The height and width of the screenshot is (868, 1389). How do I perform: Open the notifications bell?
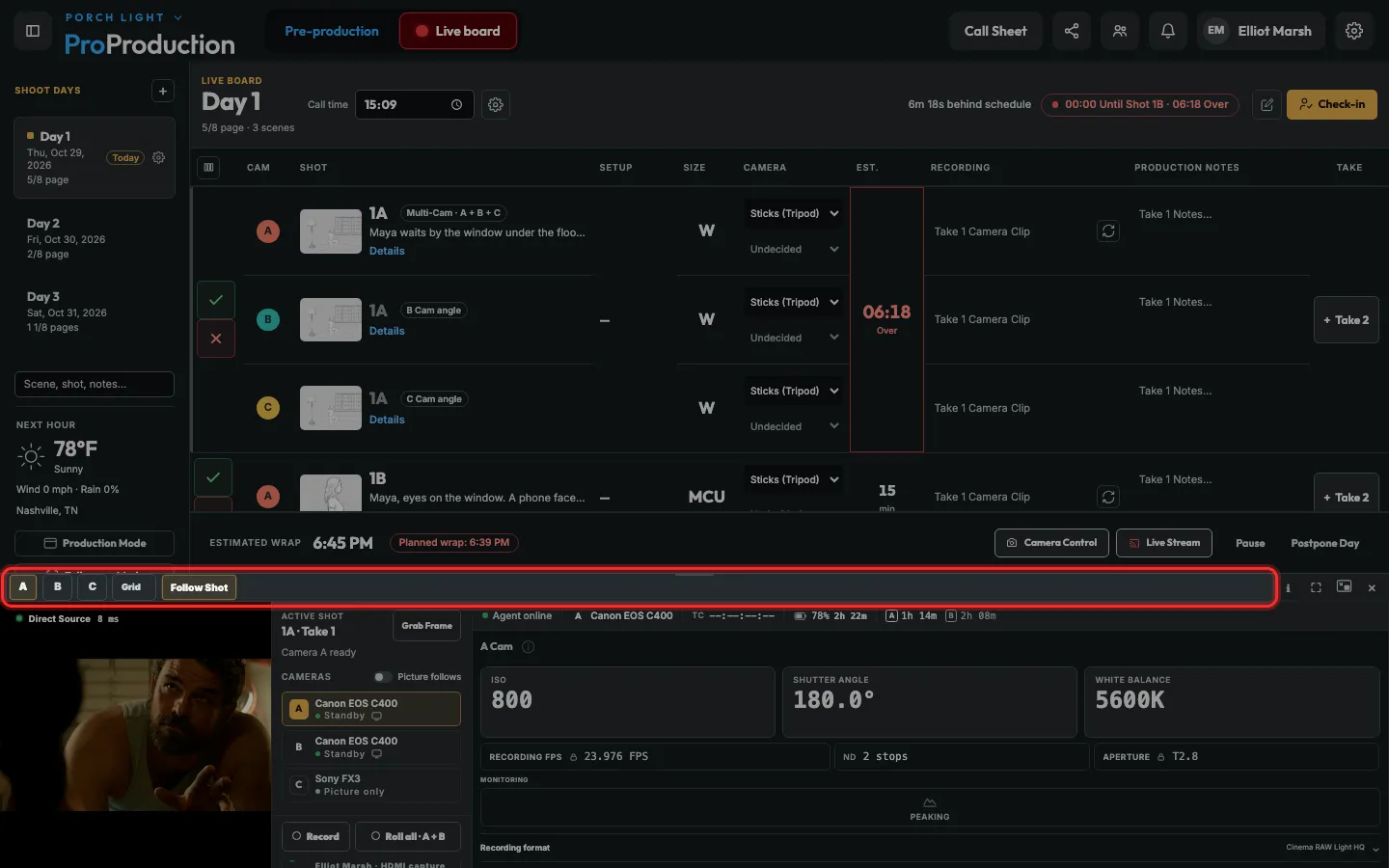coord(1168,31)
